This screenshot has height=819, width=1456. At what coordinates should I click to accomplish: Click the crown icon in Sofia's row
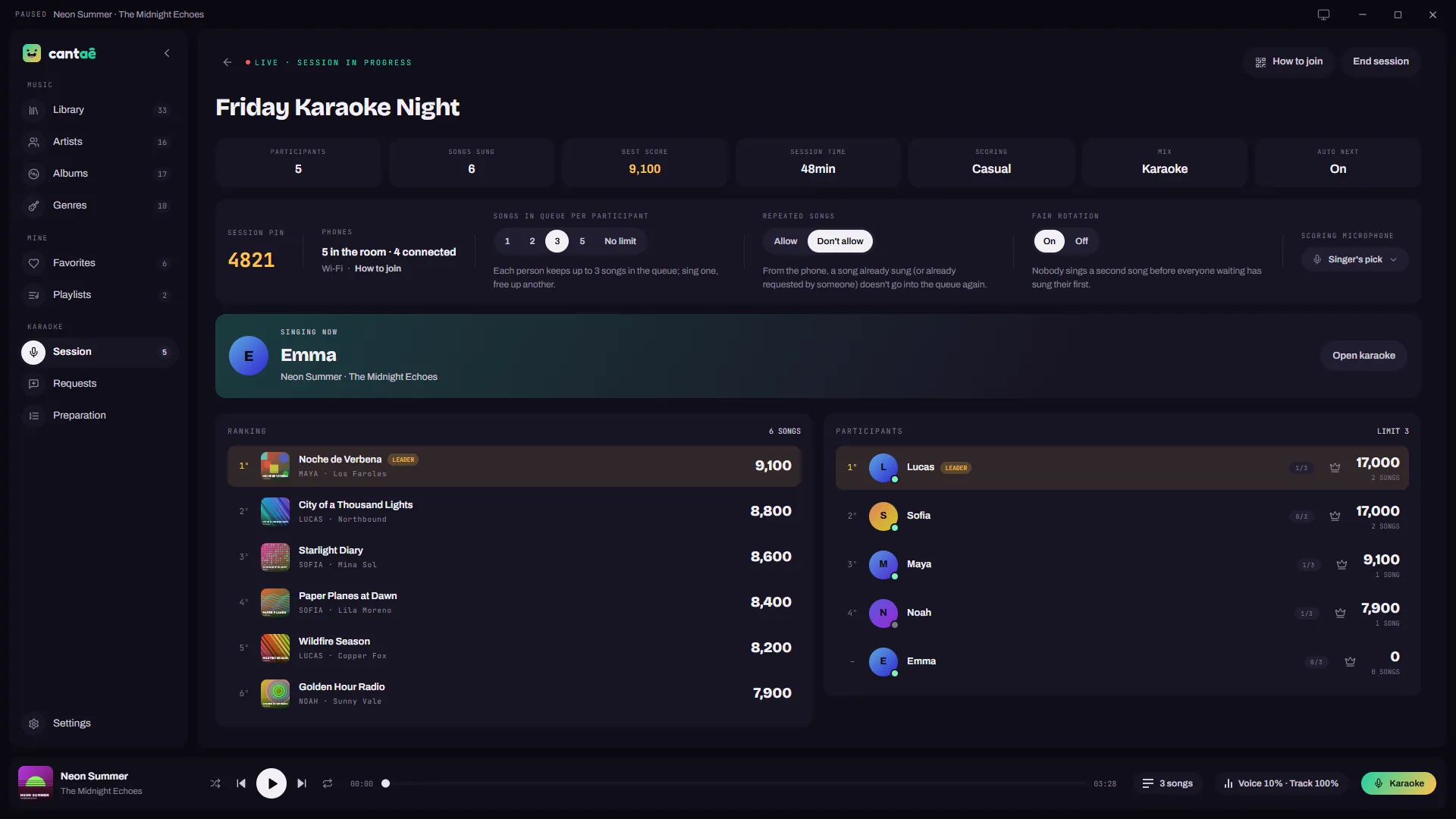[1335, 516]
